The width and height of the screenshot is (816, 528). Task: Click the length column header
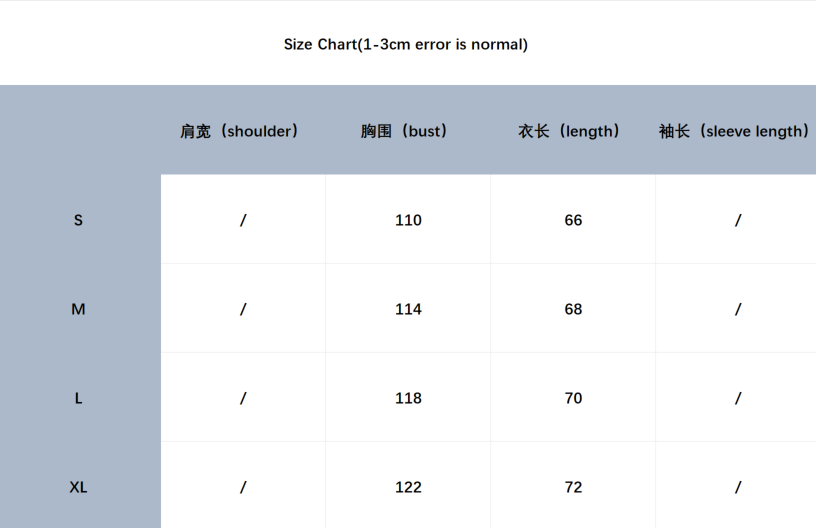(x=570, y=131)
